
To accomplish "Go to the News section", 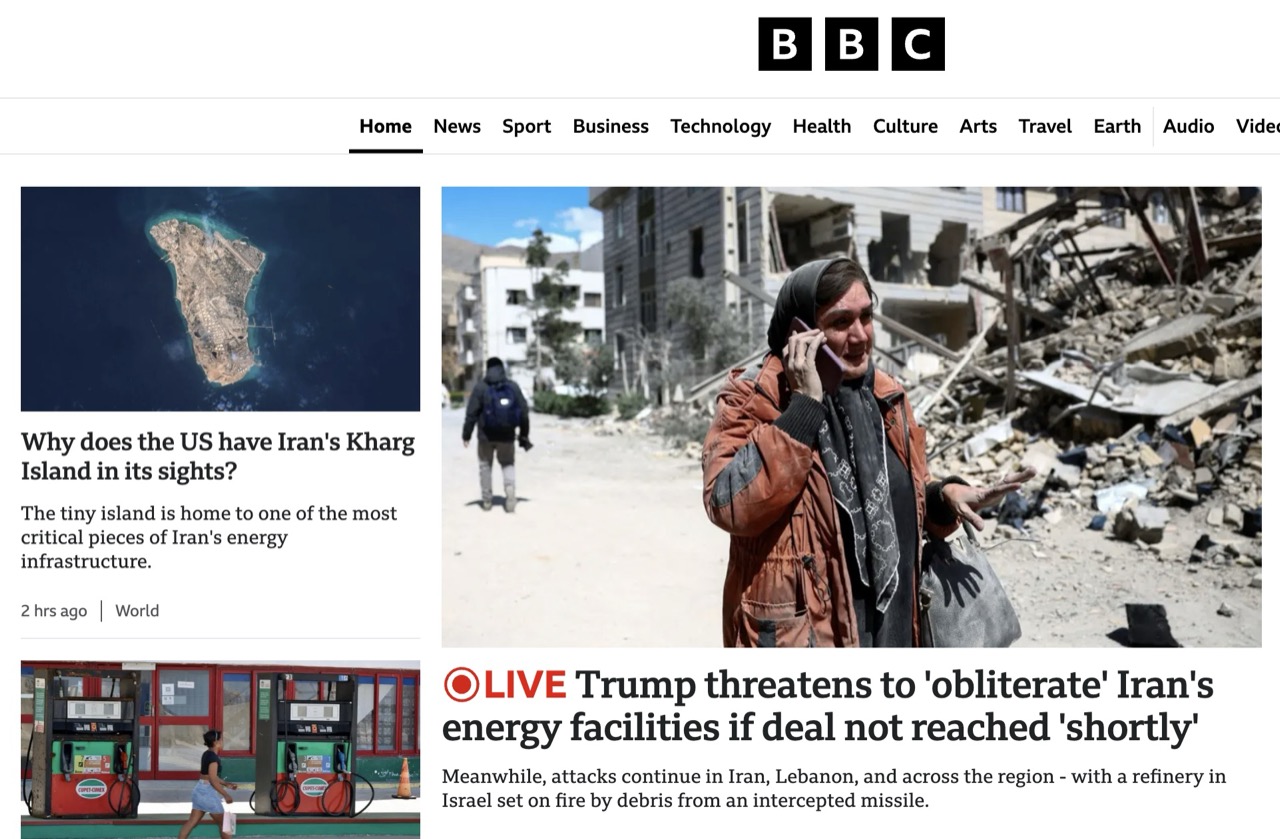I will point(457,126).
